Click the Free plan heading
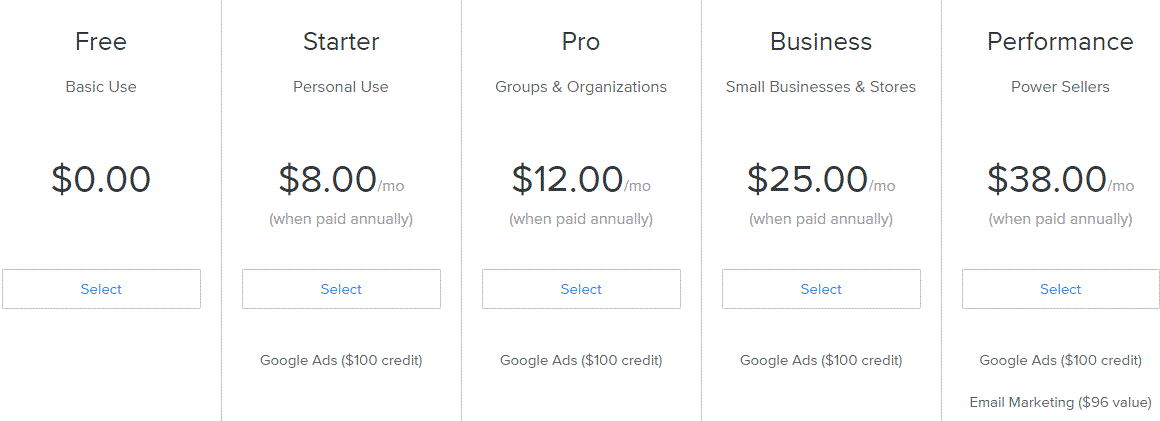The width and height of the screenshot is (1160, 421). [x=101, y=41]
